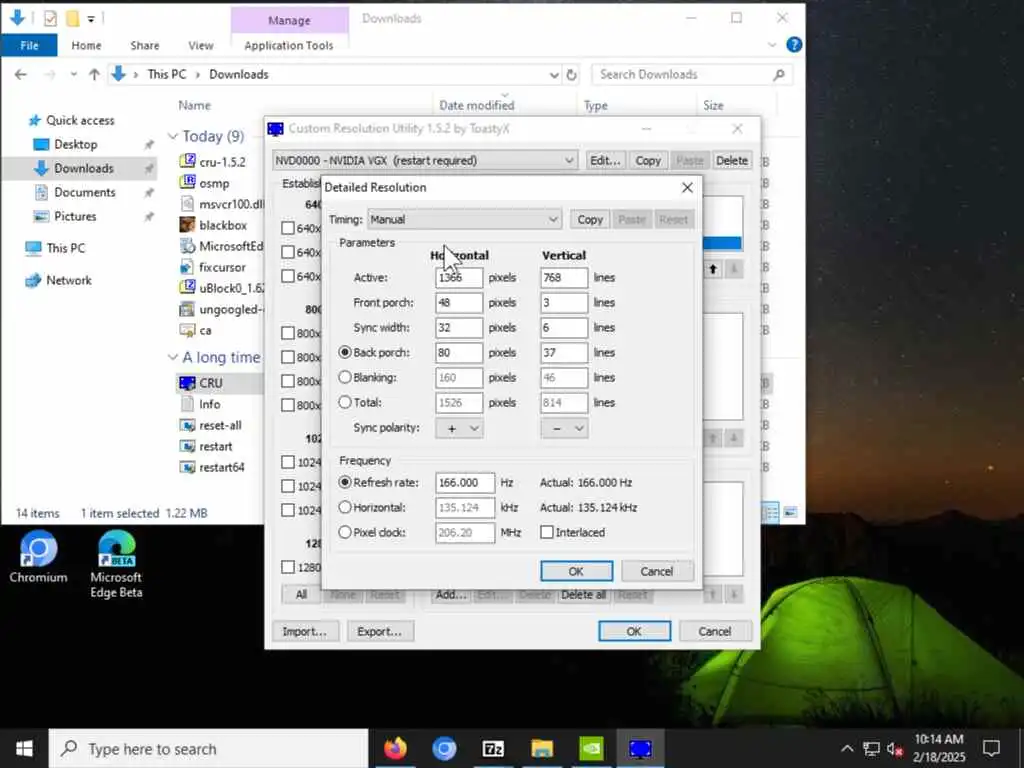Go up one folder level in Explorer

coord(94,74)
